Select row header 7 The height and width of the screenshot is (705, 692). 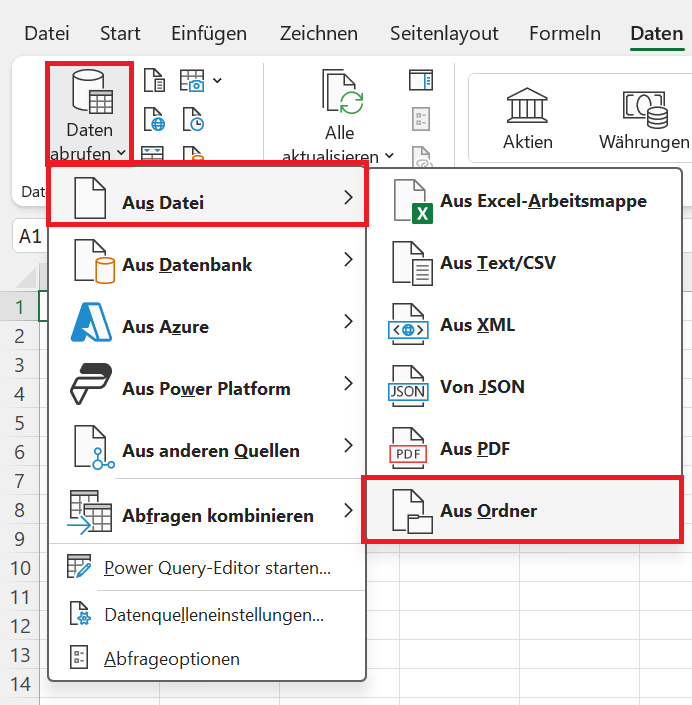19,481
